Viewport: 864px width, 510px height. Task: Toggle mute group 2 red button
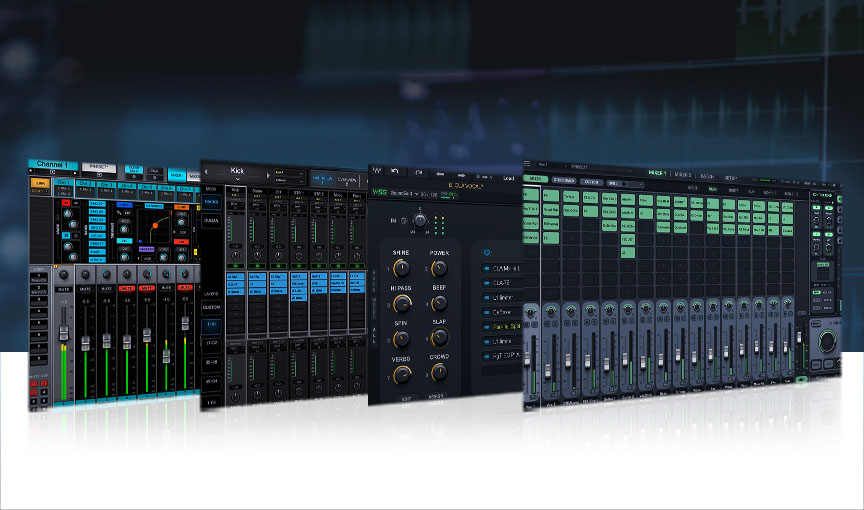coord(44,383)
